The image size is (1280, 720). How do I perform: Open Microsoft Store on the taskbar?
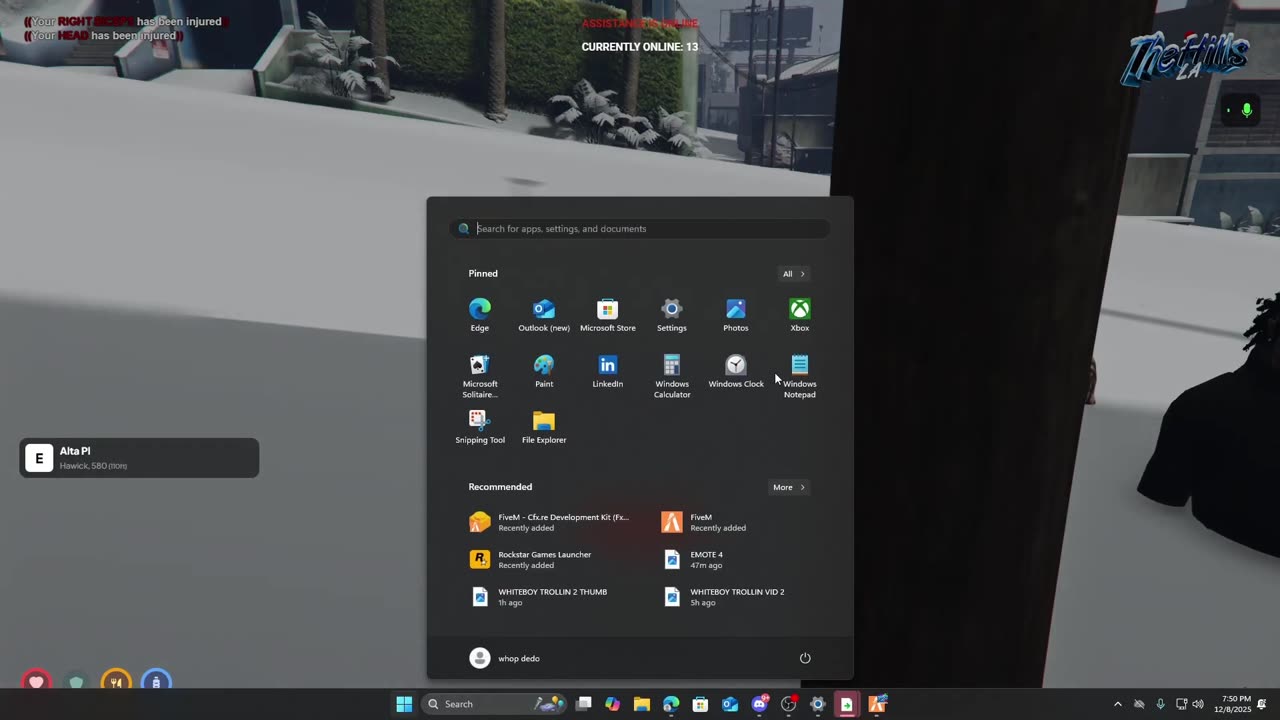701,704
